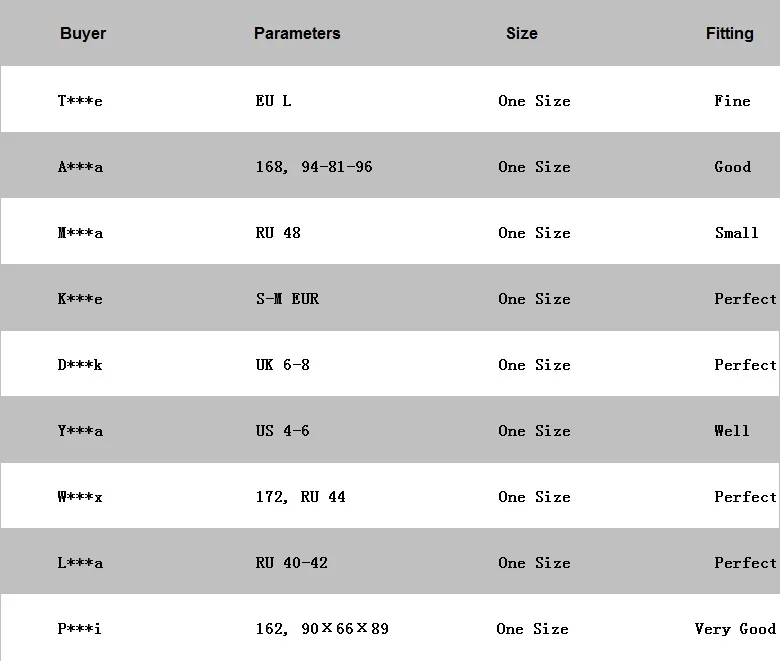Select the Size column header
Image resolution: width=780 pixels, height=661 pixels.
(522, 33)
